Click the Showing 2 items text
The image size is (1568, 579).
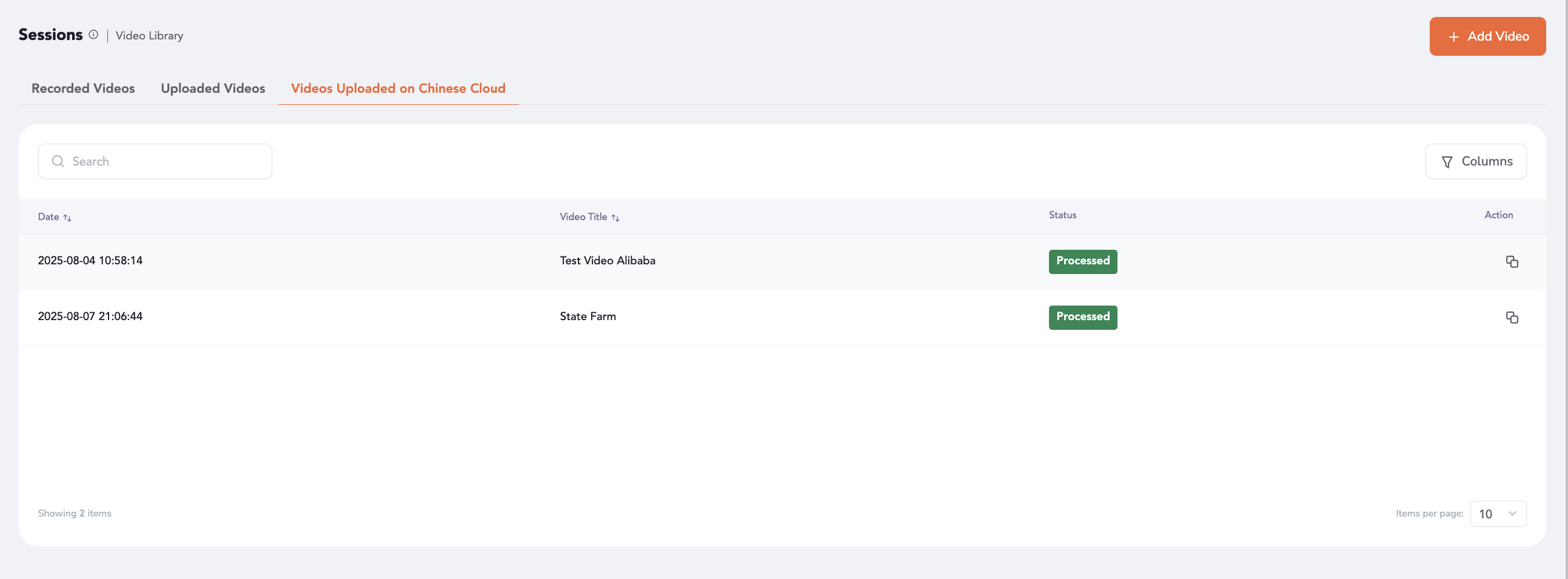[x=74, y=514]
